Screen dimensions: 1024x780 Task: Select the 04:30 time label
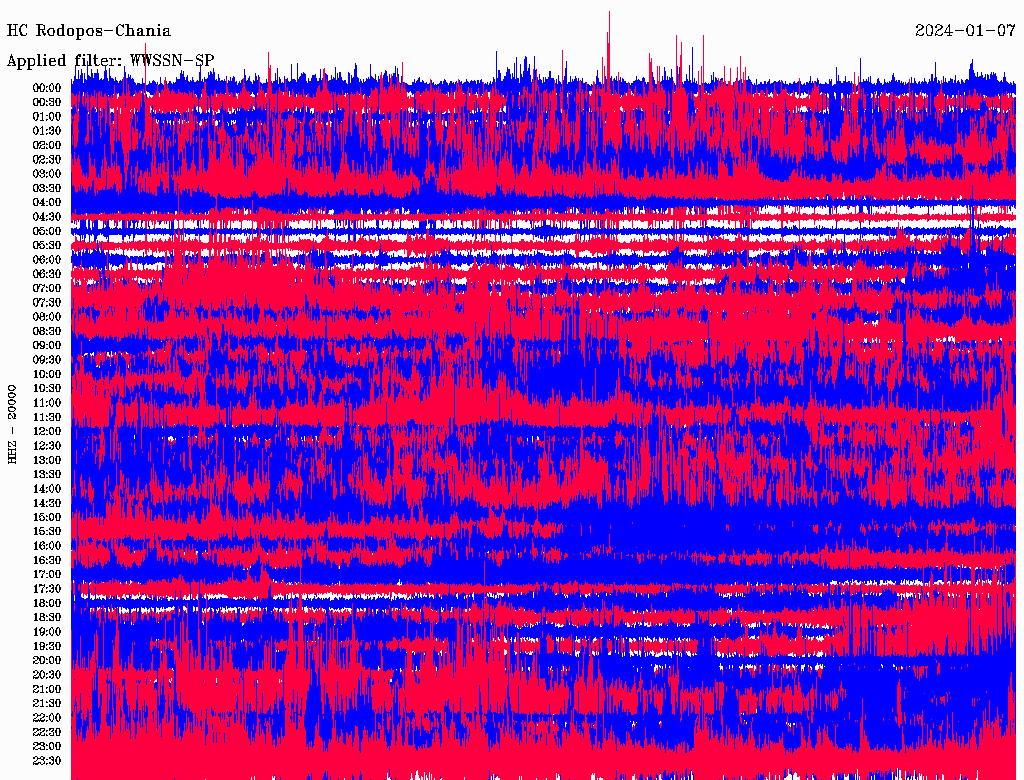pos(47,217)
